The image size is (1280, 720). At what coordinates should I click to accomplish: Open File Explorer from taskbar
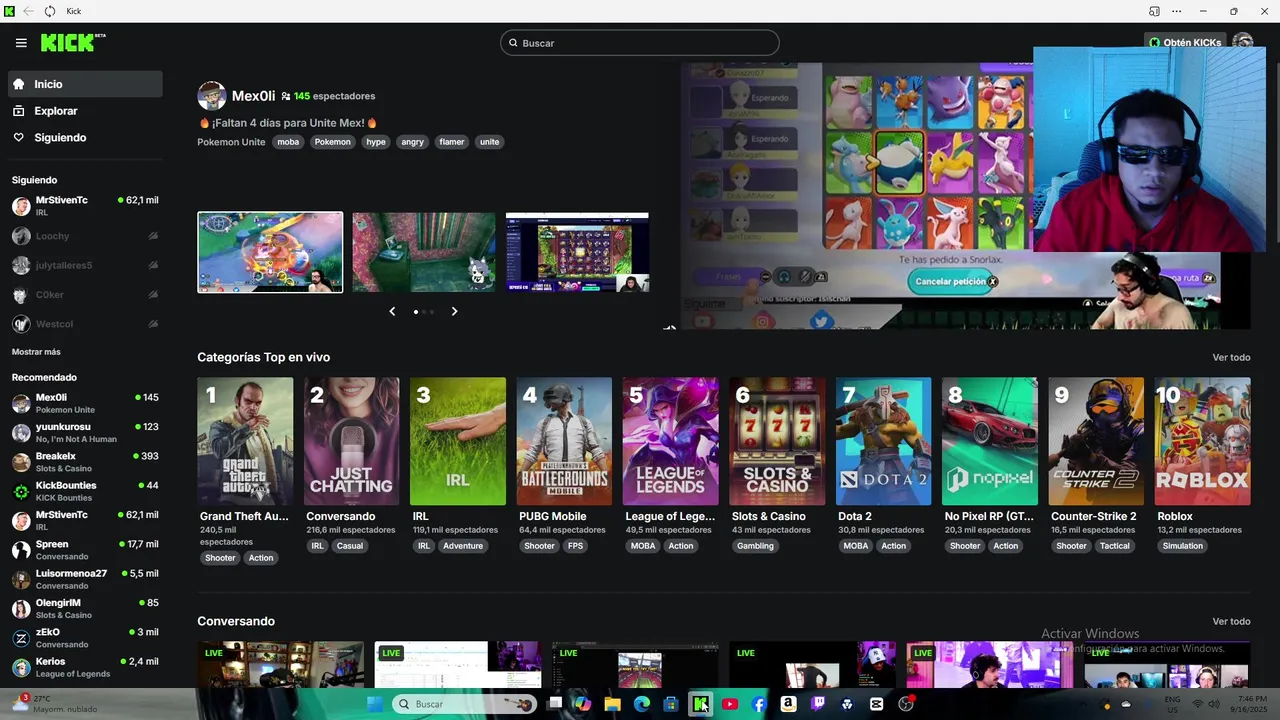point(612,704)
